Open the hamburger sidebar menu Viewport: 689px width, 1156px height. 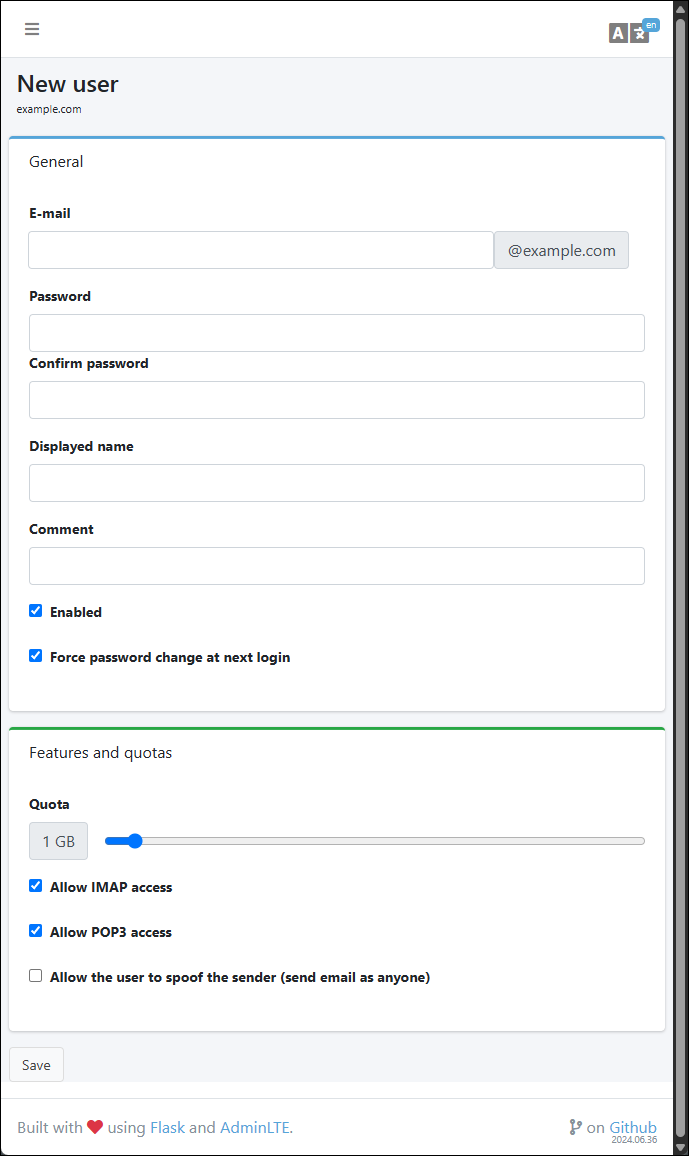32,29
